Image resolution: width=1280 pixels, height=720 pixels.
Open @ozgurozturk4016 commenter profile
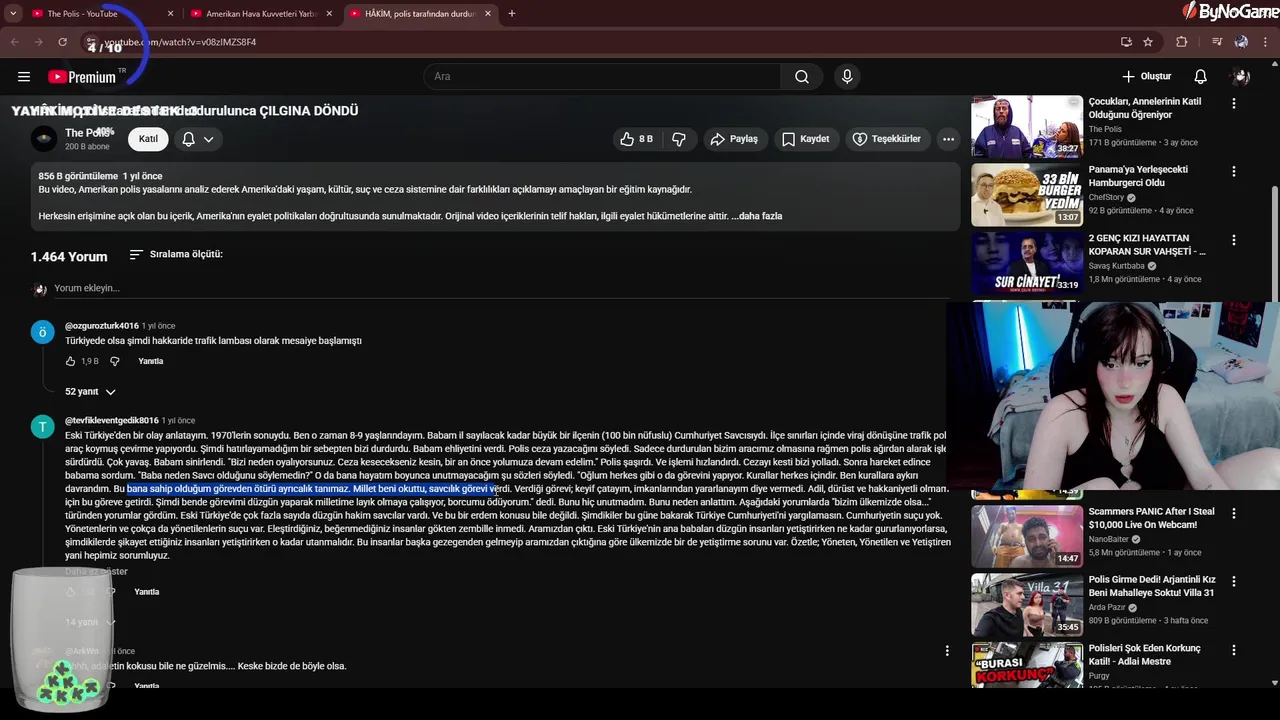tap(102, 326)
